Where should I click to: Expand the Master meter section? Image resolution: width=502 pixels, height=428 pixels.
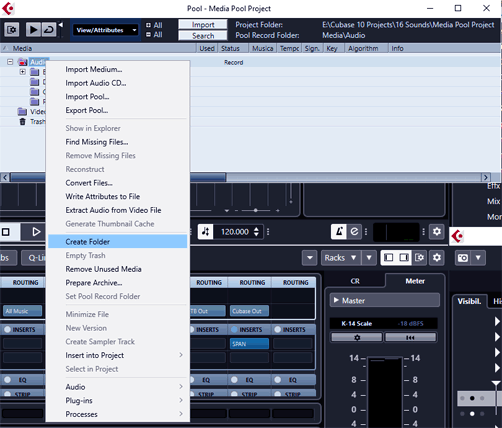click(x=385, y=300)
